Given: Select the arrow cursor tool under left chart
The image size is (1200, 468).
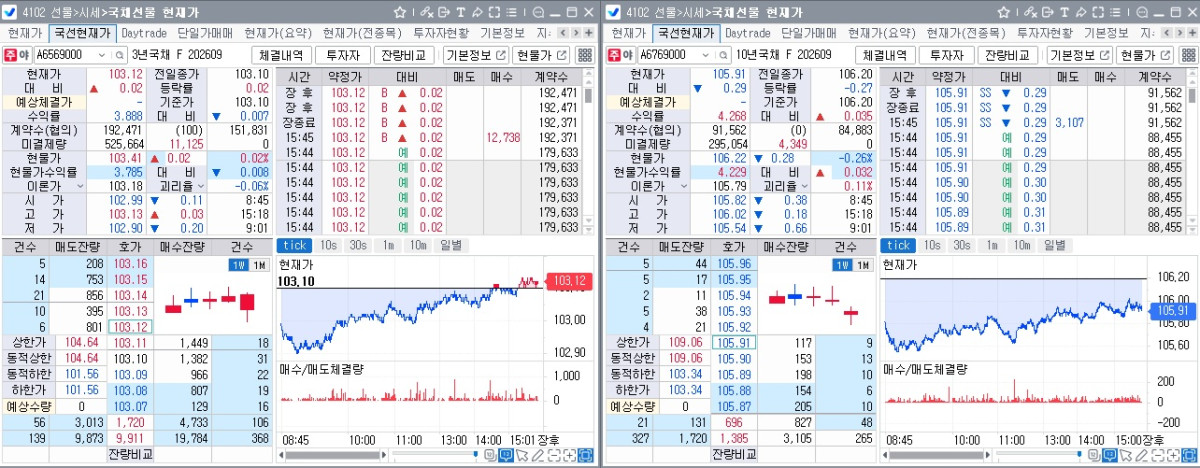Looking at the screenshot, I should click(x=522, y=455).
